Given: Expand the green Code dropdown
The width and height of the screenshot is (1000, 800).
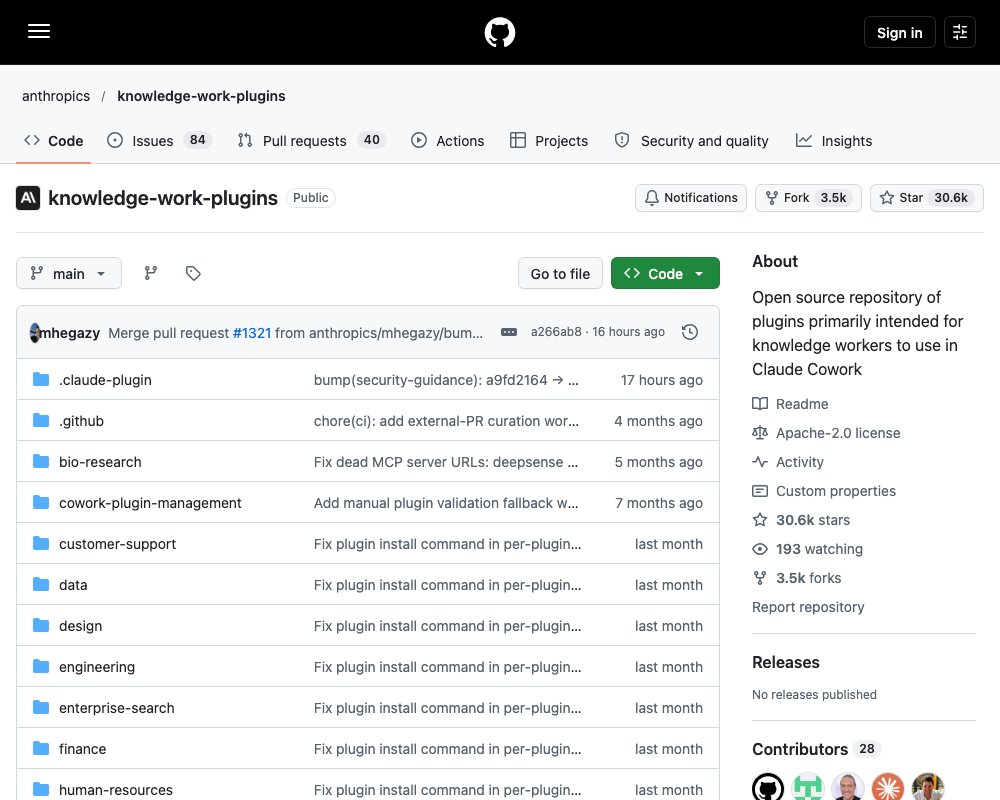Looking at the screenshot, I should (665, 273).
